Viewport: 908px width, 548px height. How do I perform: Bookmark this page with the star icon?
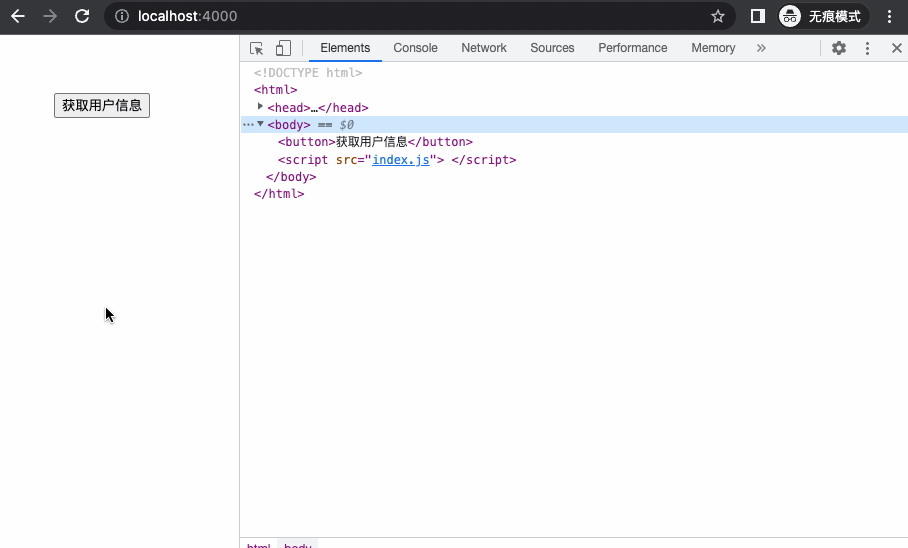pos(717,16)
